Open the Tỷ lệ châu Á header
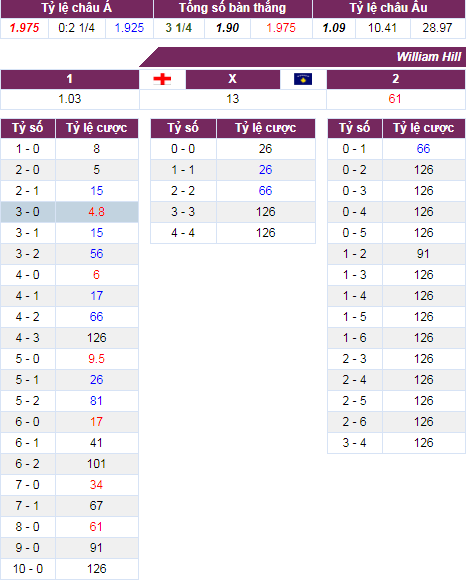466x582 pixels. point(77,9)
